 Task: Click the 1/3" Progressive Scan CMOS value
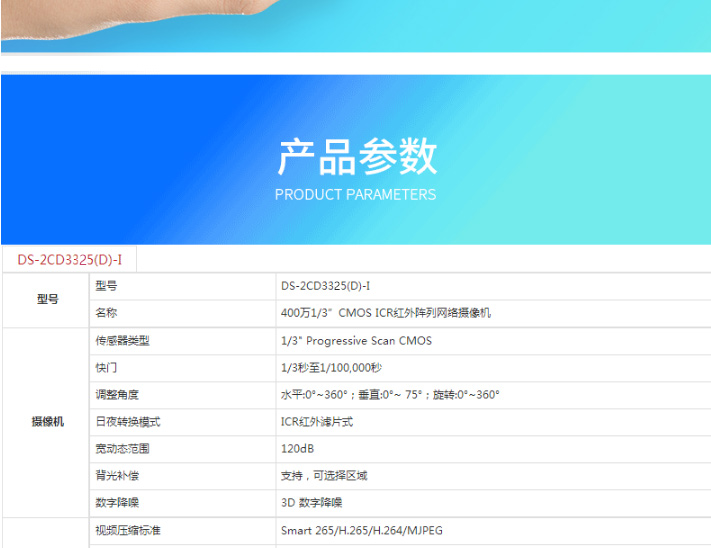[x=356, y=340]
